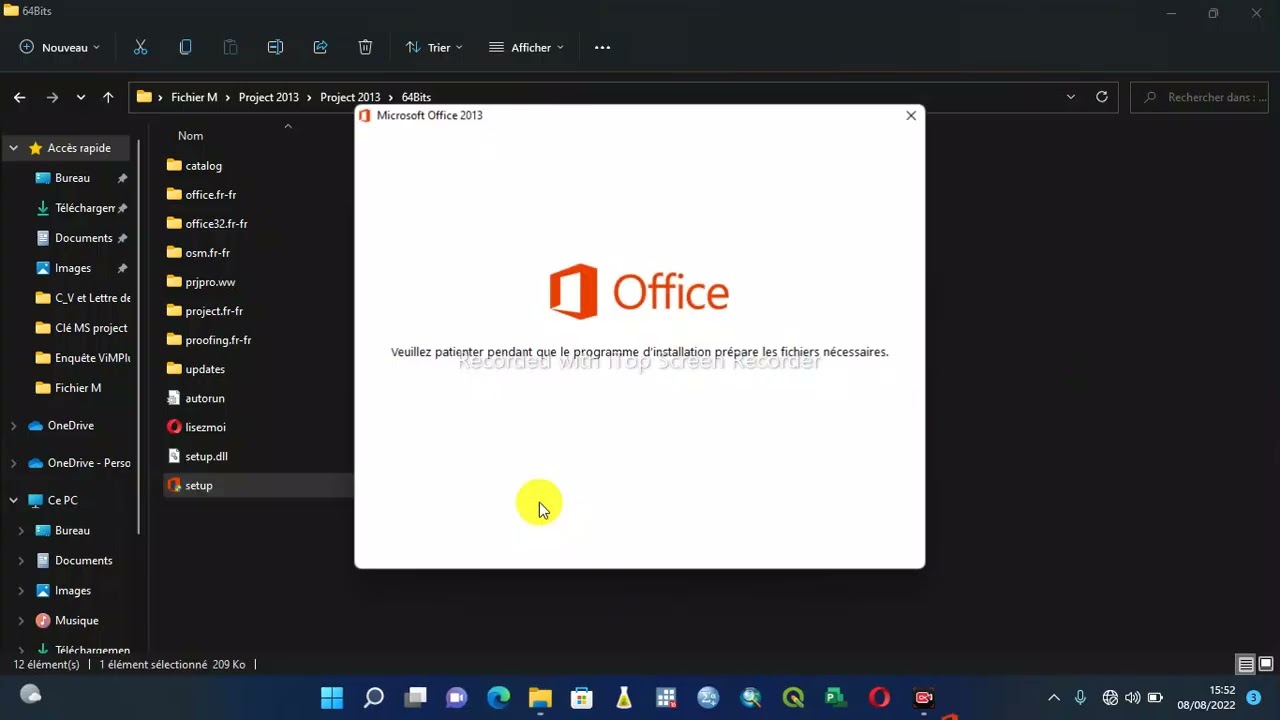Show hidden system tray icons
The height and width of the screenshot is (720, 1280).
point(1053,697)
